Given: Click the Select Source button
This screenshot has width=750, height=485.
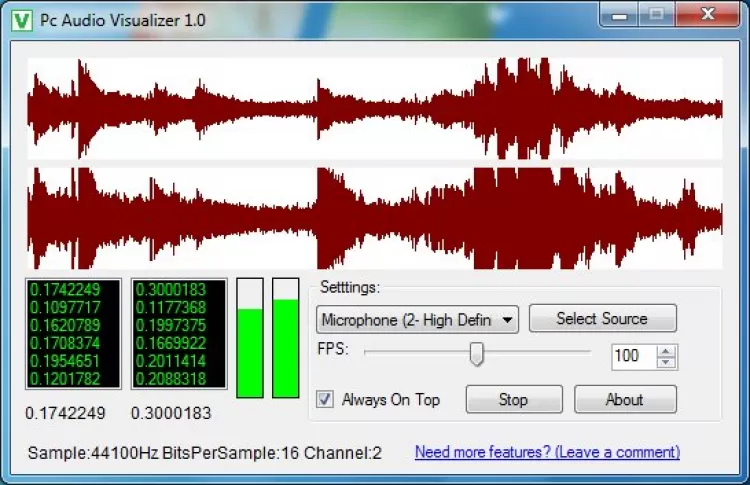Looking at the screenshot, I should point(603,319).
